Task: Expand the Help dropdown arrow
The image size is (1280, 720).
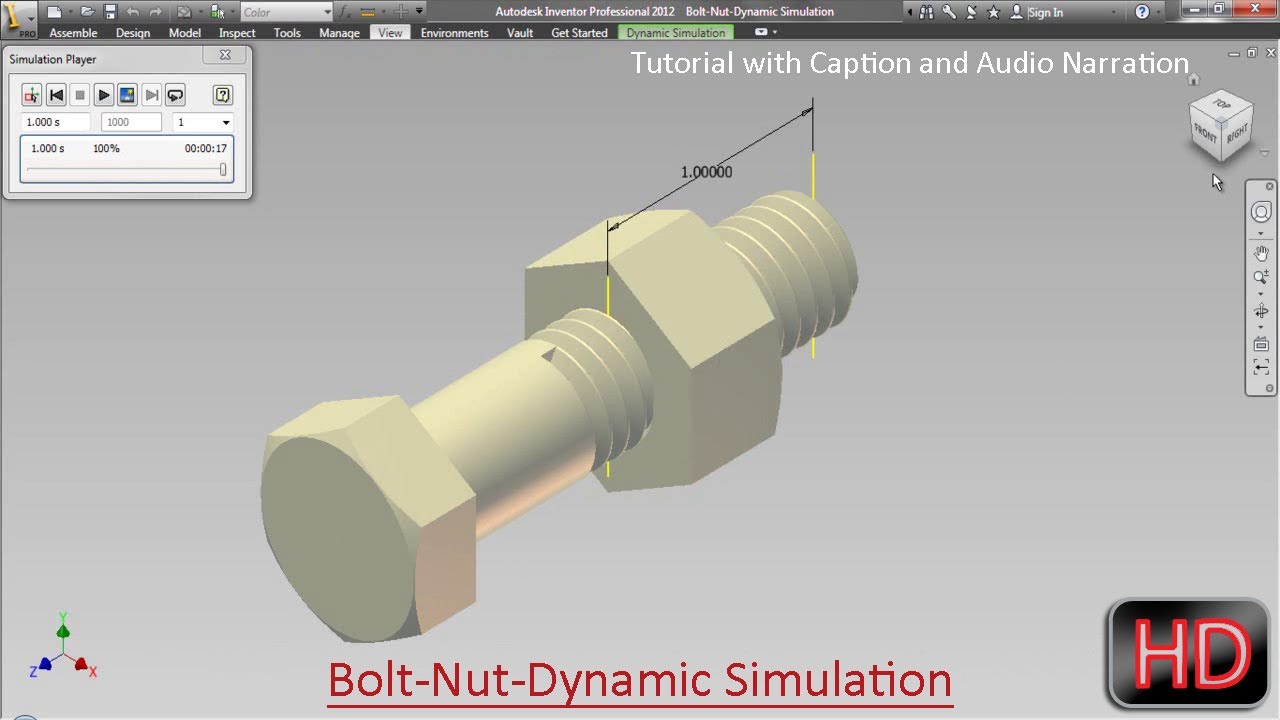Action: pos(1159,12)
